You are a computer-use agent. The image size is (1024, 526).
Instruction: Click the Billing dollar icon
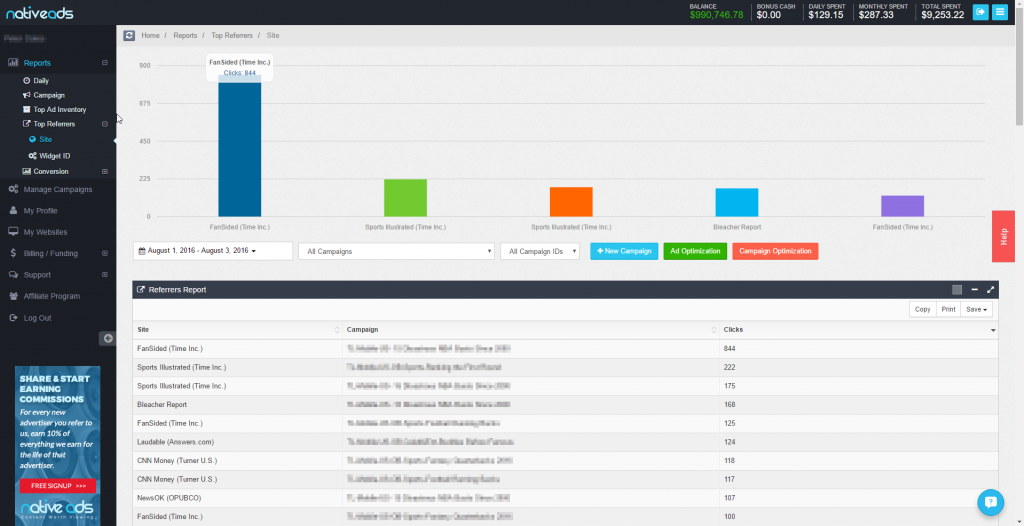(13, 254)
